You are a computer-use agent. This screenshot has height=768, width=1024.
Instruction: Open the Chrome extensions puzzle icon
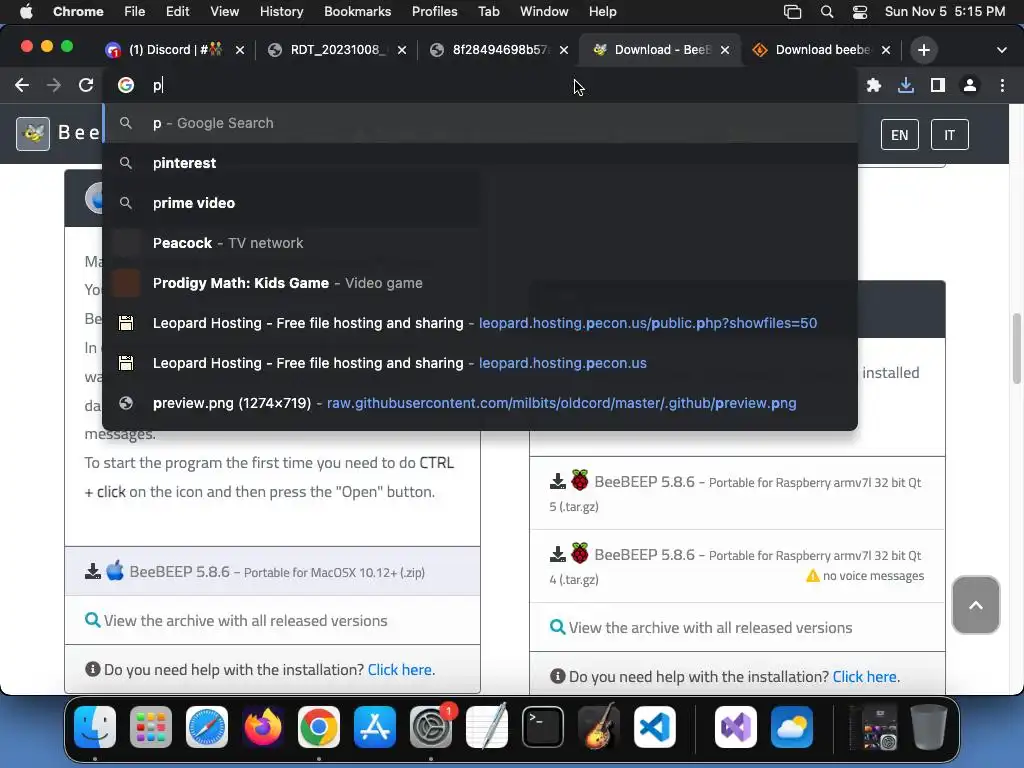873,85
